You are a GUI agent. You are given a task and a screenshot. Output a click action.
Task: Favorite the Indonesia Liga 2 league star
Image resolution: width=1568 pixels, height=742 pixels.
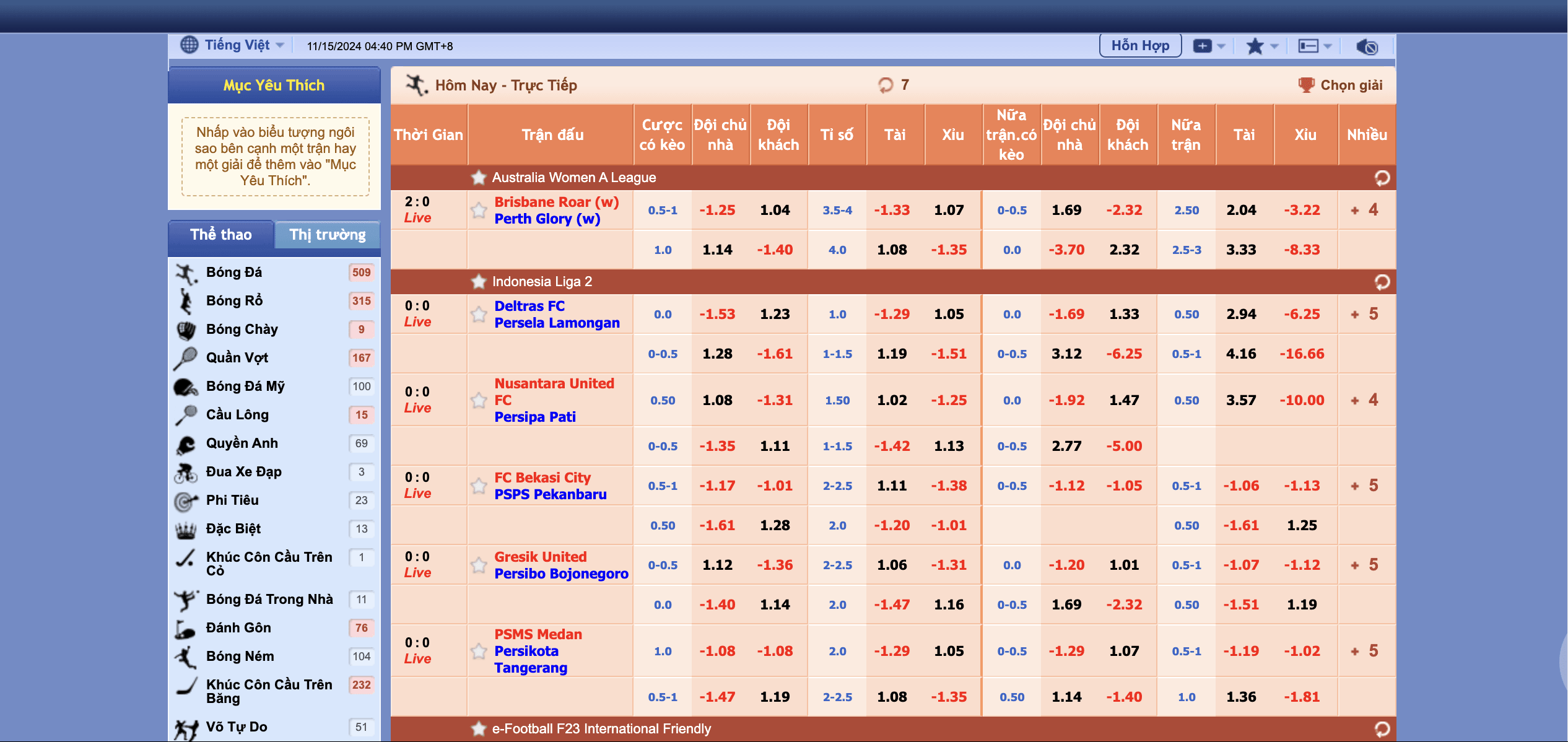pyautogui.click(x=478, y=282)
